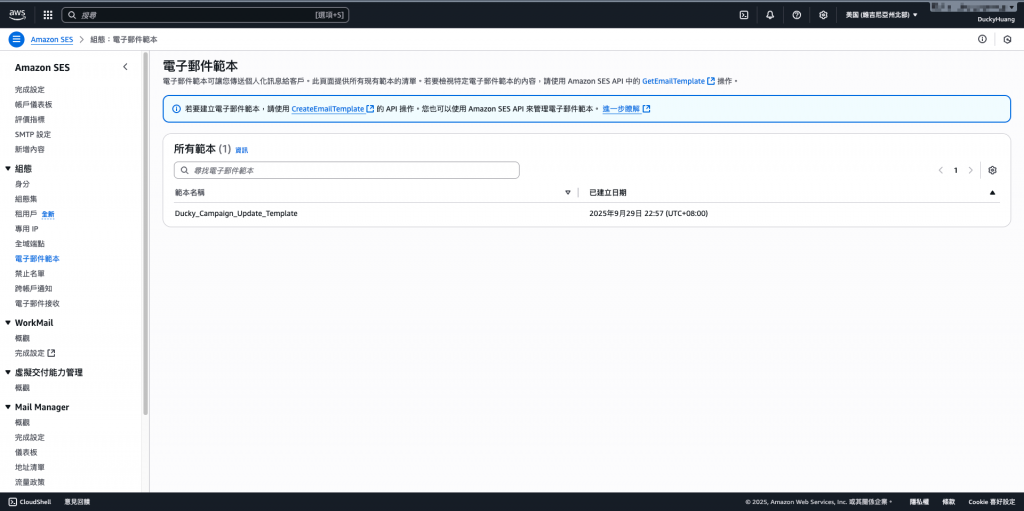The width and height of the screenshot is (1024, 511).
Task: Open 全域端點 in sidebar
Action: [30, 244]
